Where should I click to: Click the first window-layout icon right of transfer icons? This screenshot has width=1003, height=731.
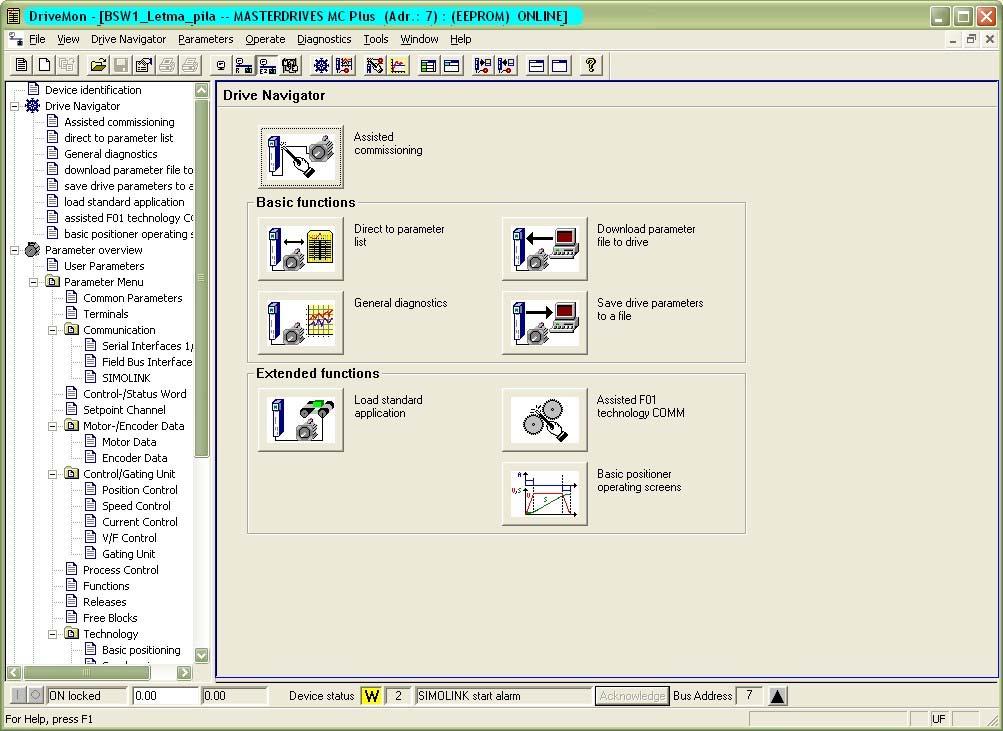pyautogui.click(x=537, y=65)
